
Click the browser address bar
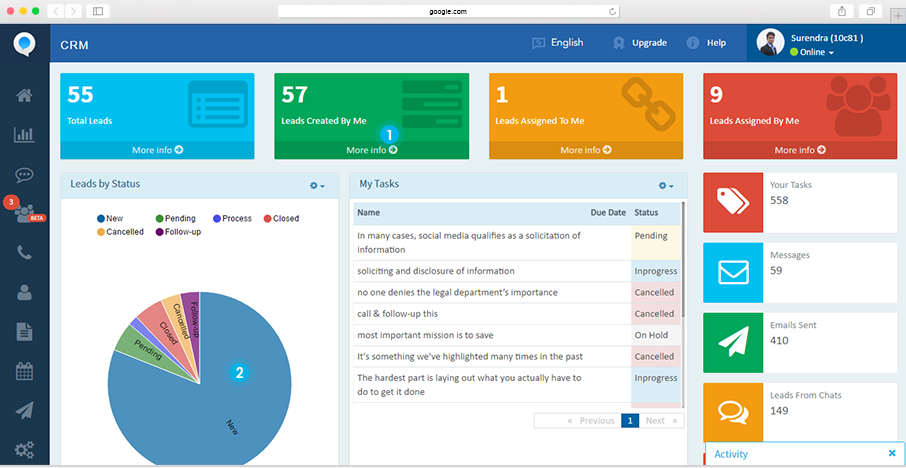click(x=448, y=11)
